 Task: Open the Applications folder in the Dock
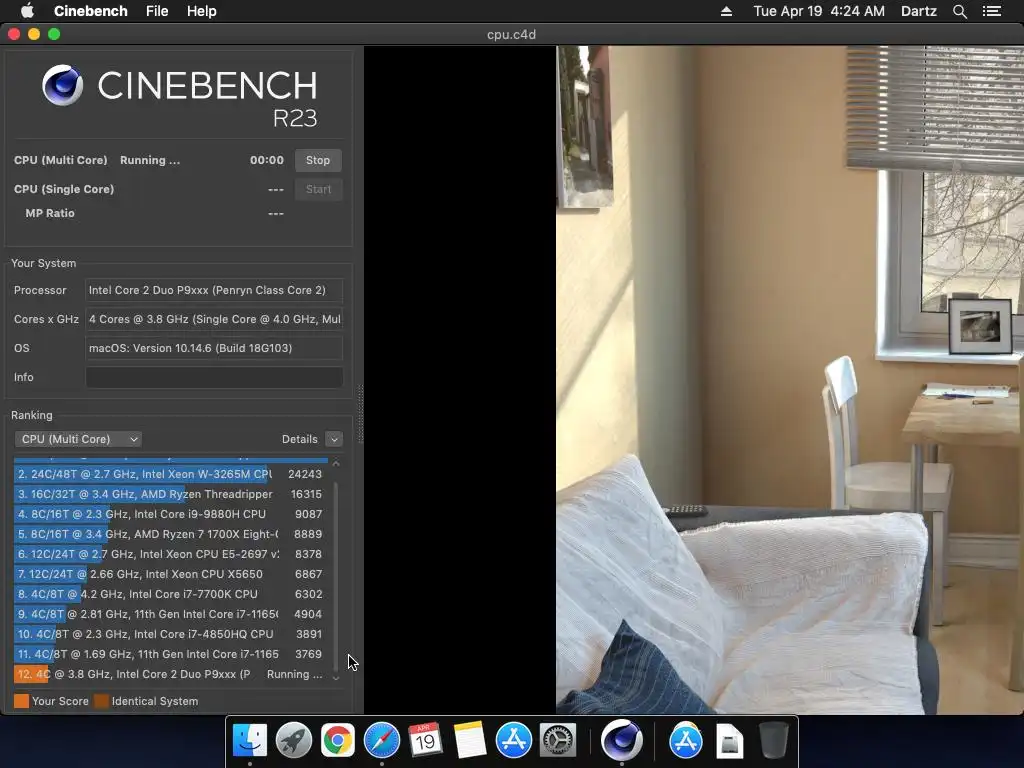pos(685,741)
